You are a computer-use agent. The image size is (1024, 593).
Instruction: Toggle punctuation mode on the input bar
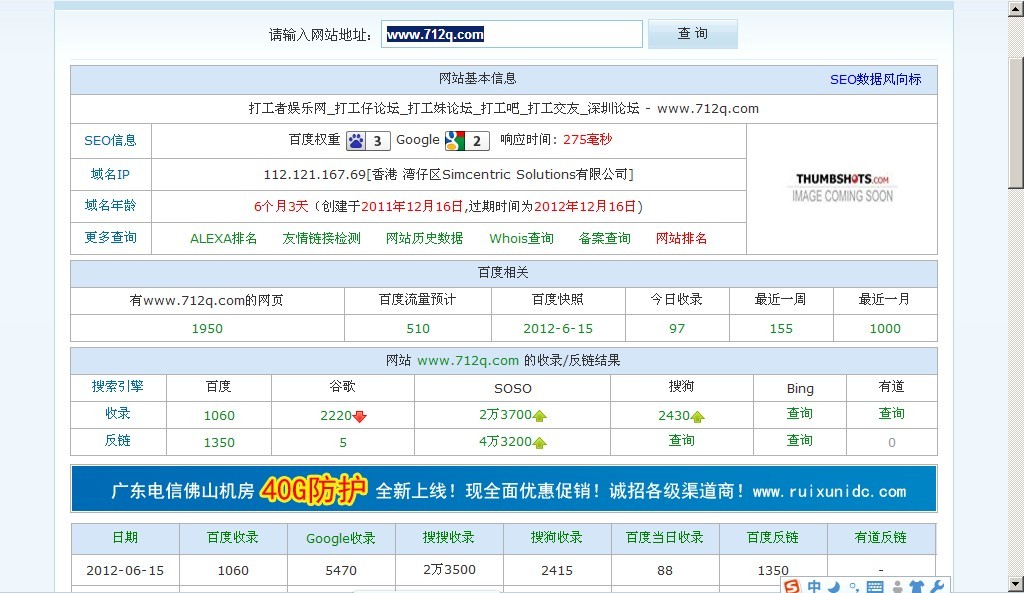point(854,585)
